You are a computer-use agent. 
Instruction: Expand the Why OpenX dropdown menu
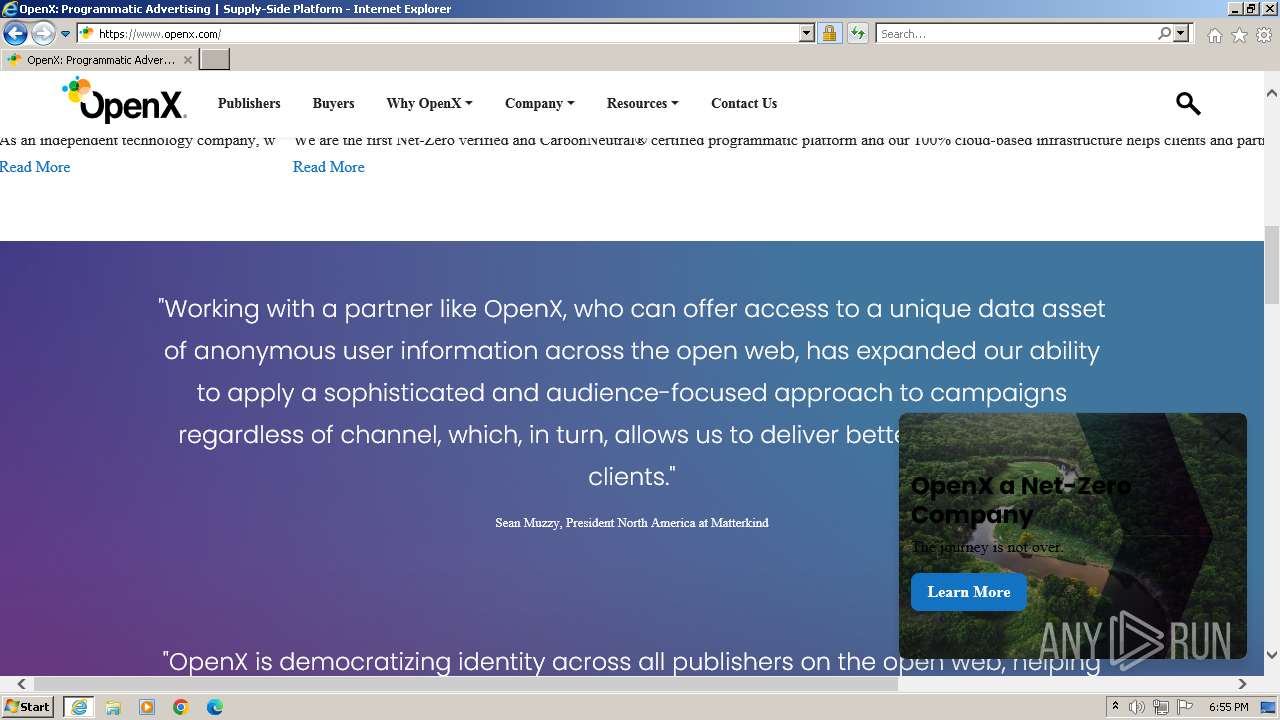429,103
